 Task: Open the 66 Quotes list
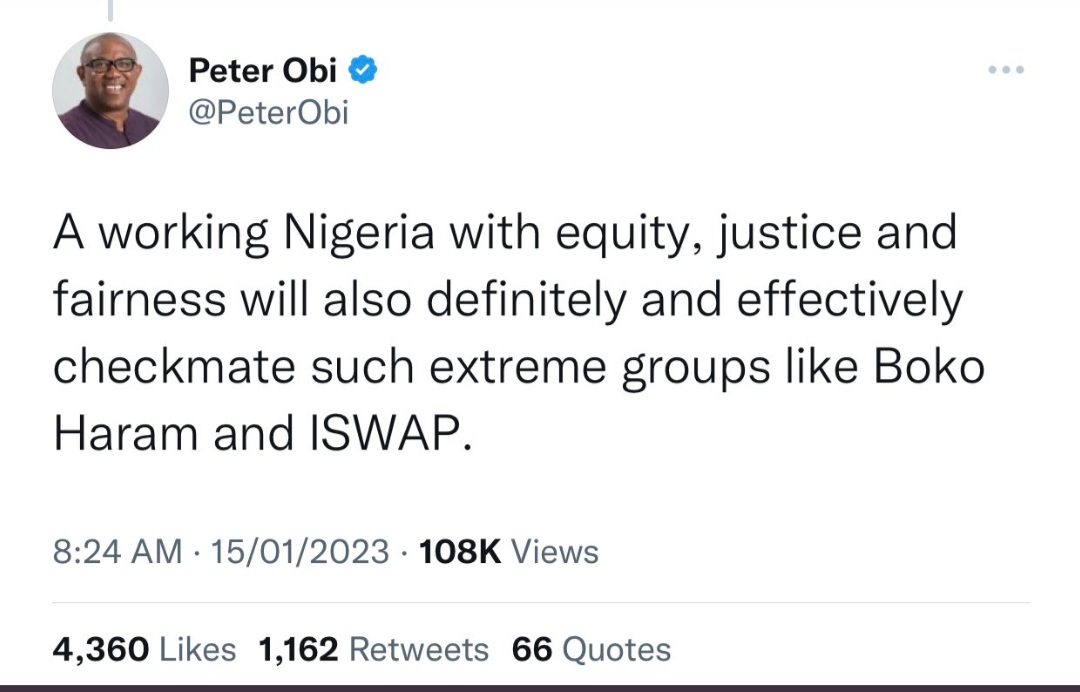tap(591, 650)
